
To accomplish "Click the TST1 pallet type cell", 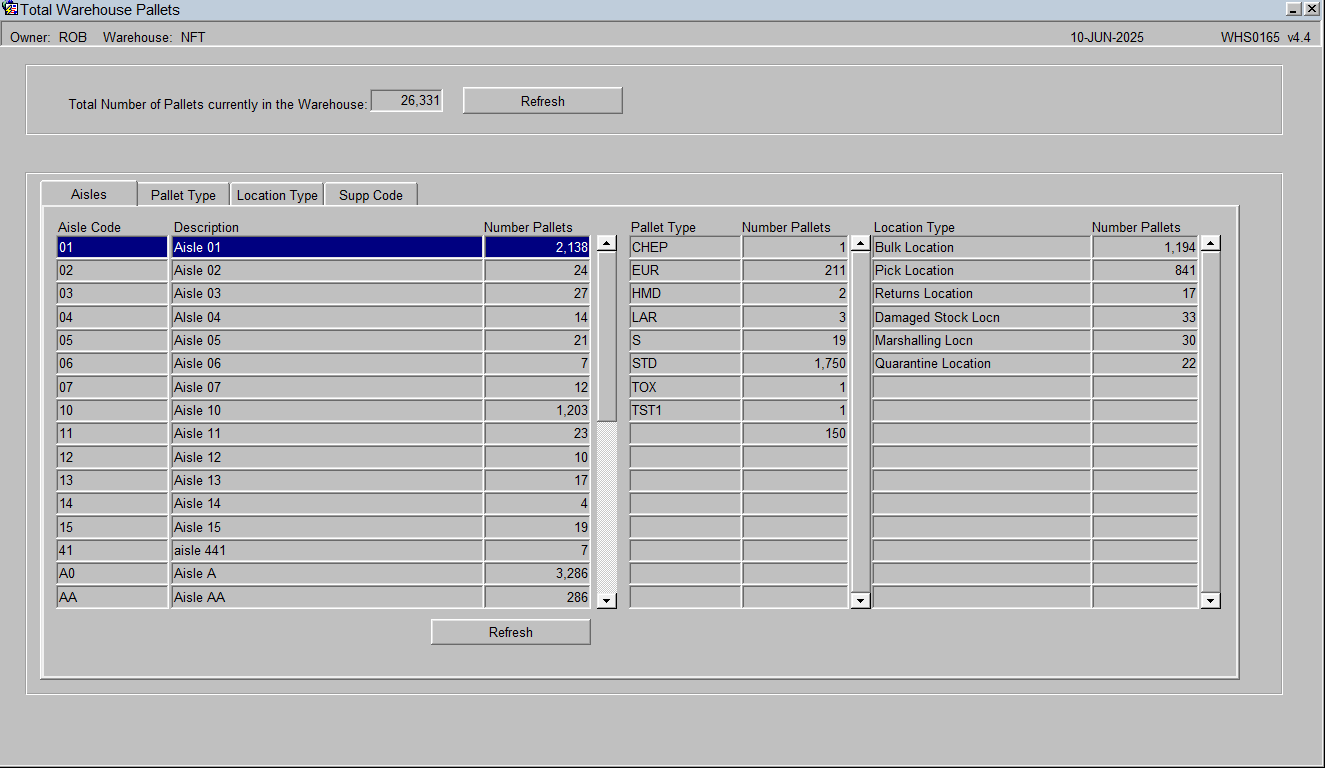I will (685, 410).
